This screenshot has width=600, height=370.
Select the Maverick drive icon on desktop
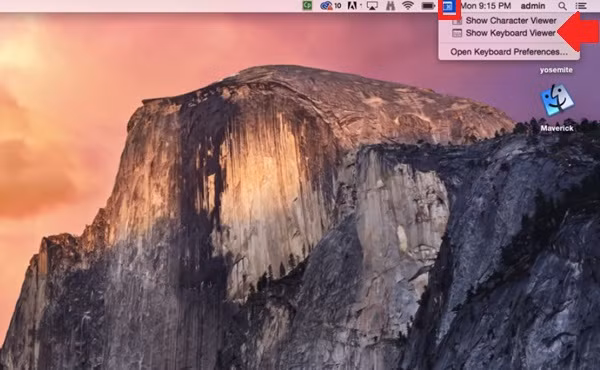(557, 100)
